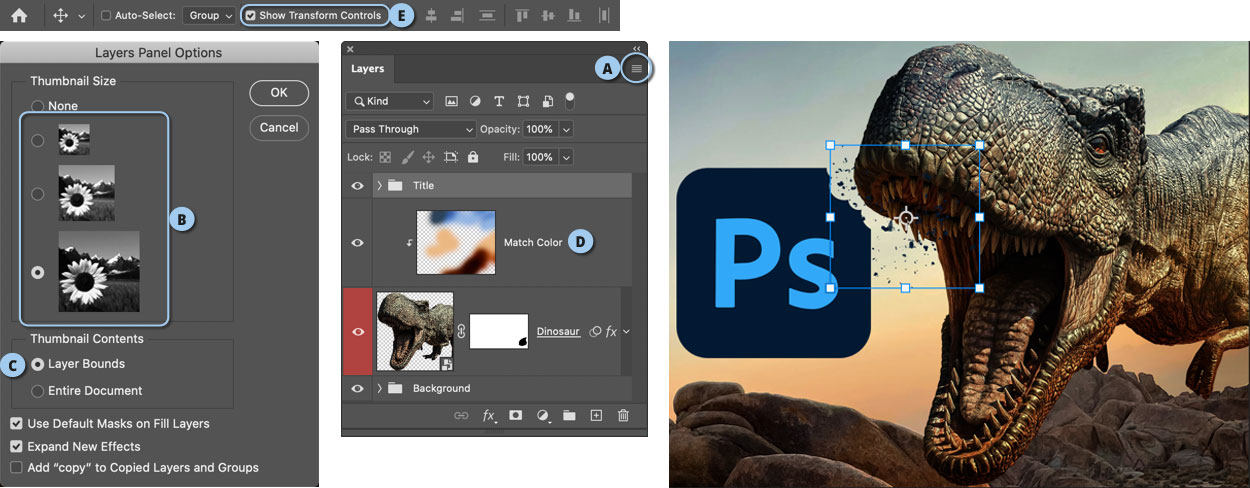Click Align bottom edges icon
This screenshot has width=1250, height=488.
pos(573,16)
